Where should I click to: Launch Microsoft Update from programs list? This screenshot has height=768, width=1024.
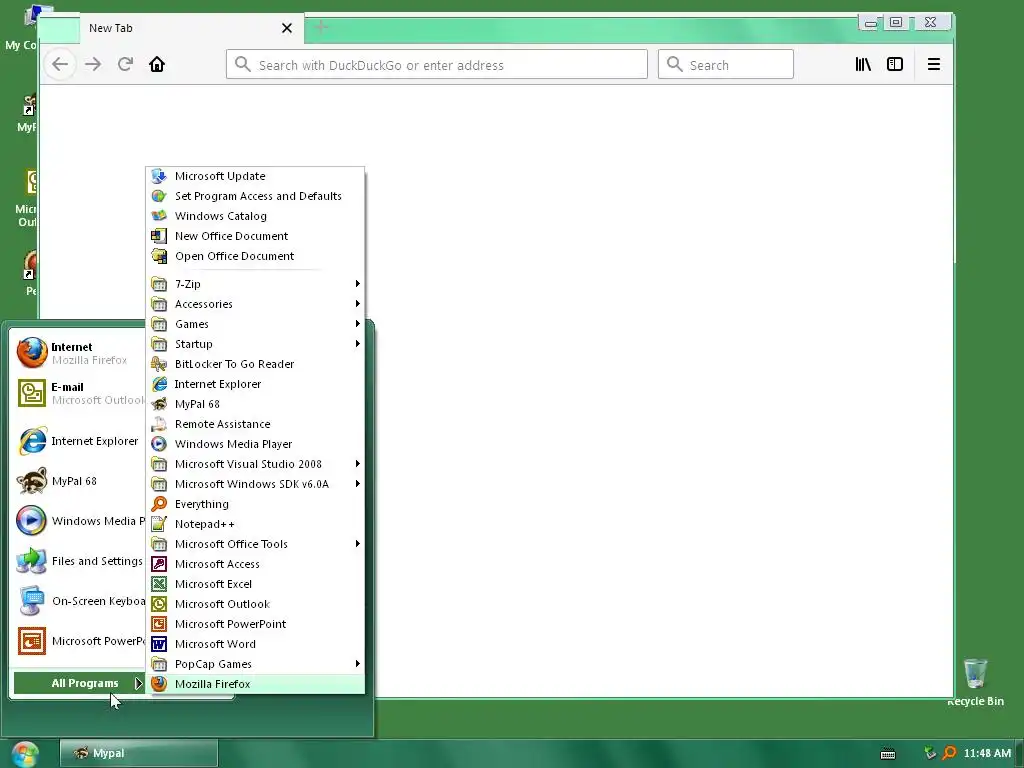(255, 176)
